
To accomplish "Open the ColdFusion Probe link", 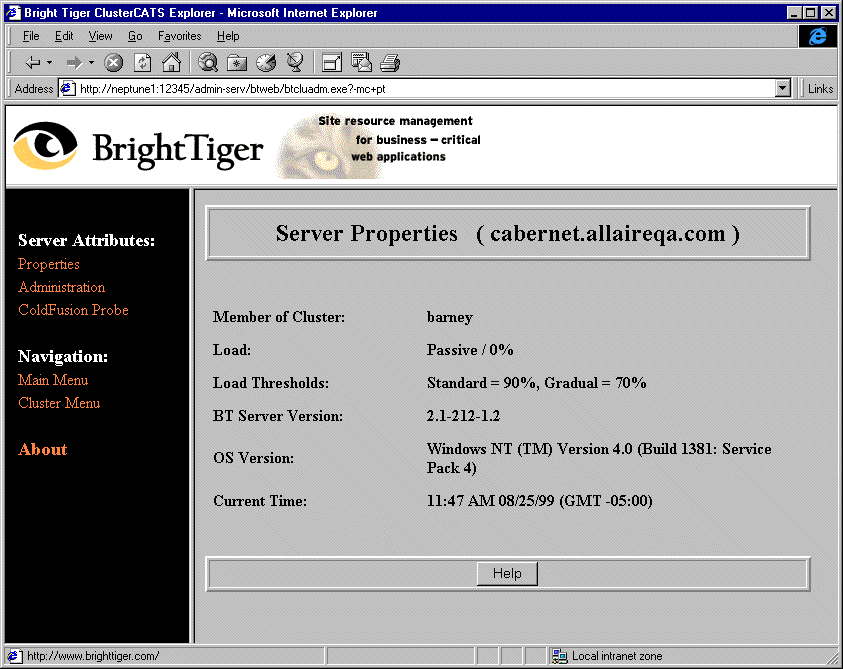I will click(73, 310).
